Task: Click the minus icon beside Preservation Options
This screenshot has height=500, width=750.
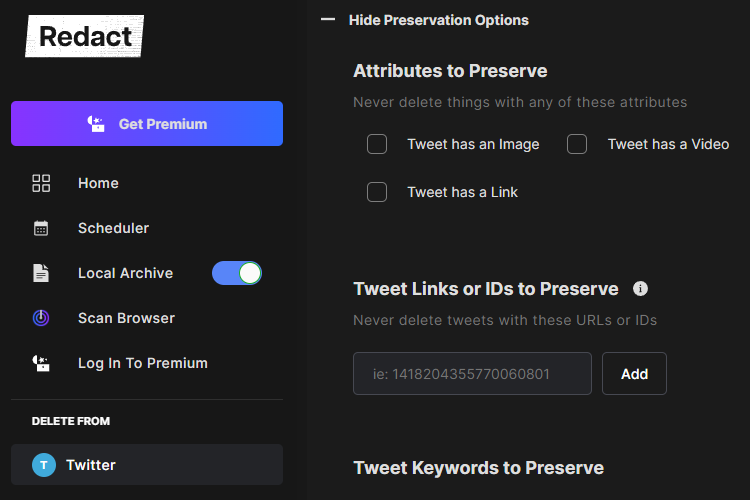Action: pyautogui.click(x=328, y=20)
